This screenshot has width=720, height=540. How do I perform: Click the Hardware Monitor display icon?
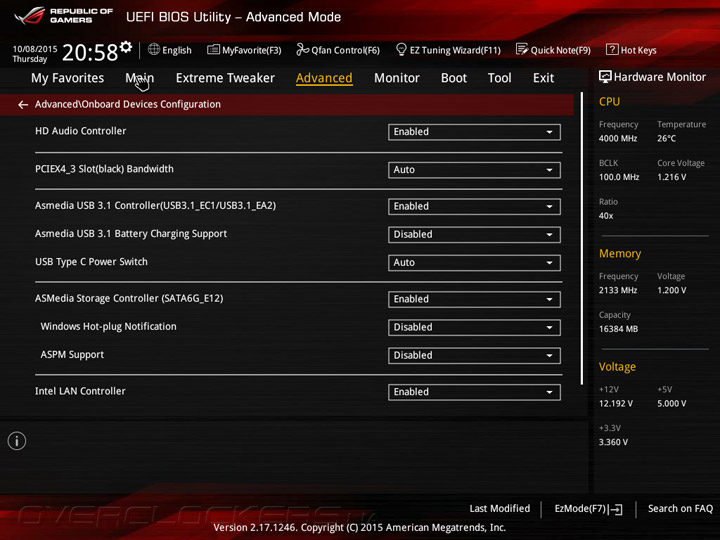click(x=605, y=77)
